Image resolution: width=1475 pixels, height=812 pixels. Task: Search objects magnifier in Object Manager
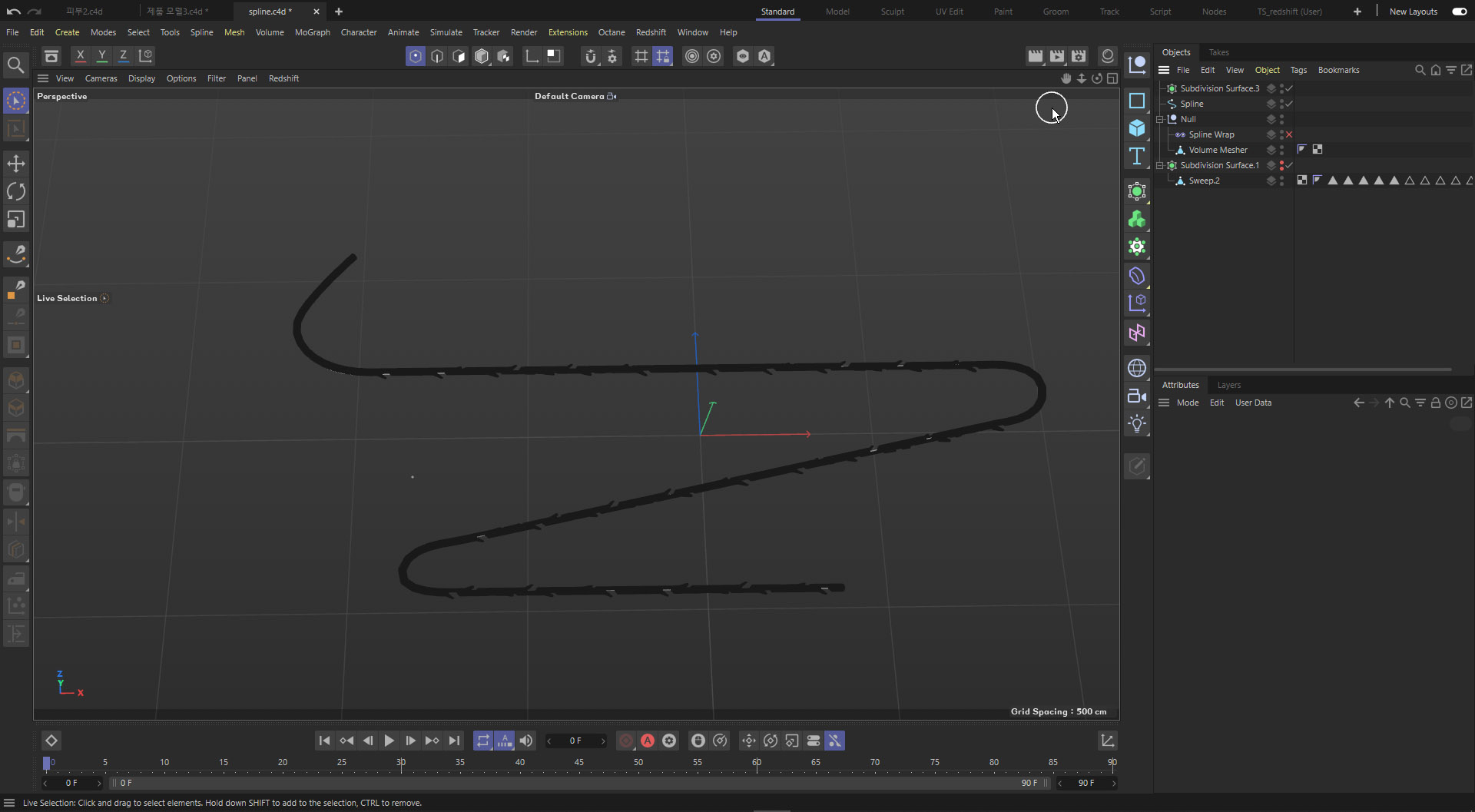tap(1420, 70)
